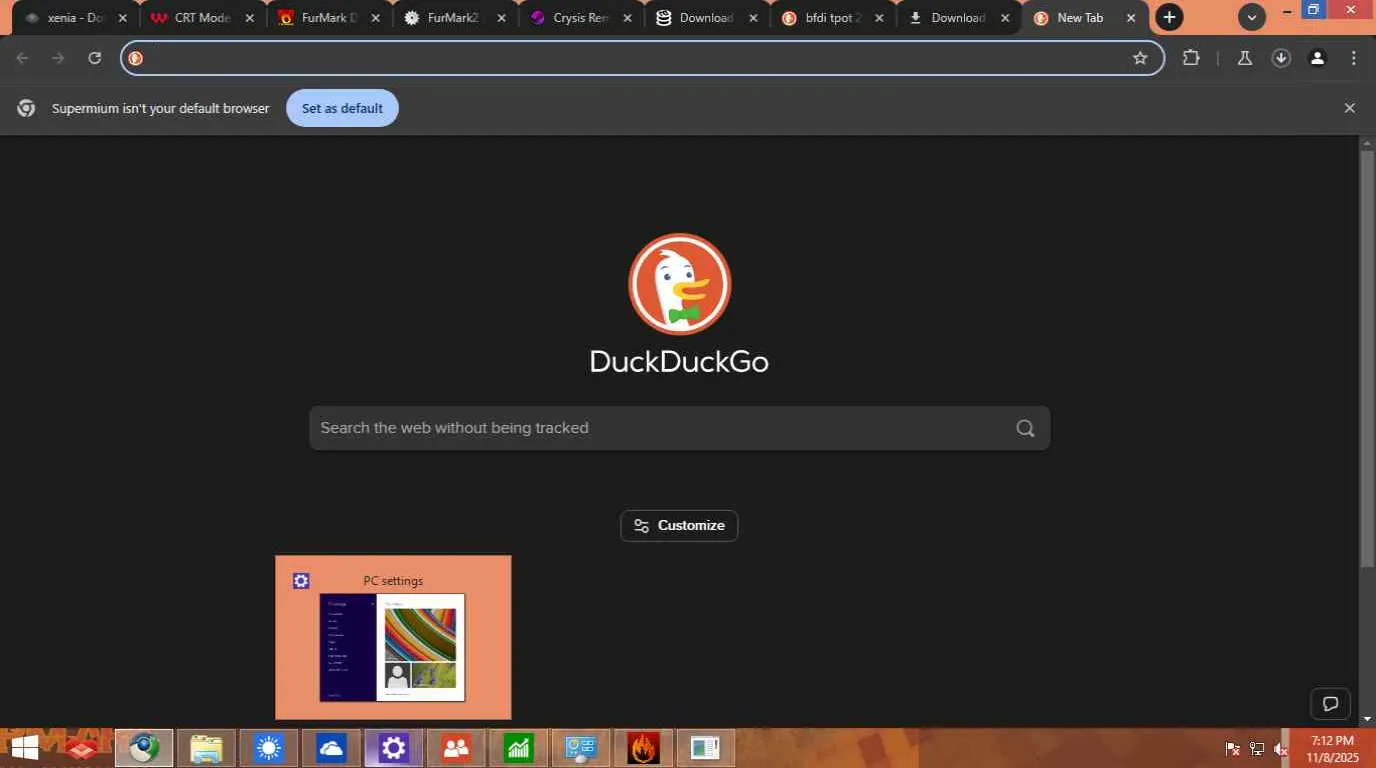Click the "Supermium isn't your default browser" message
The height and width of the screenshot is (768, 1376).
[161, 108]
